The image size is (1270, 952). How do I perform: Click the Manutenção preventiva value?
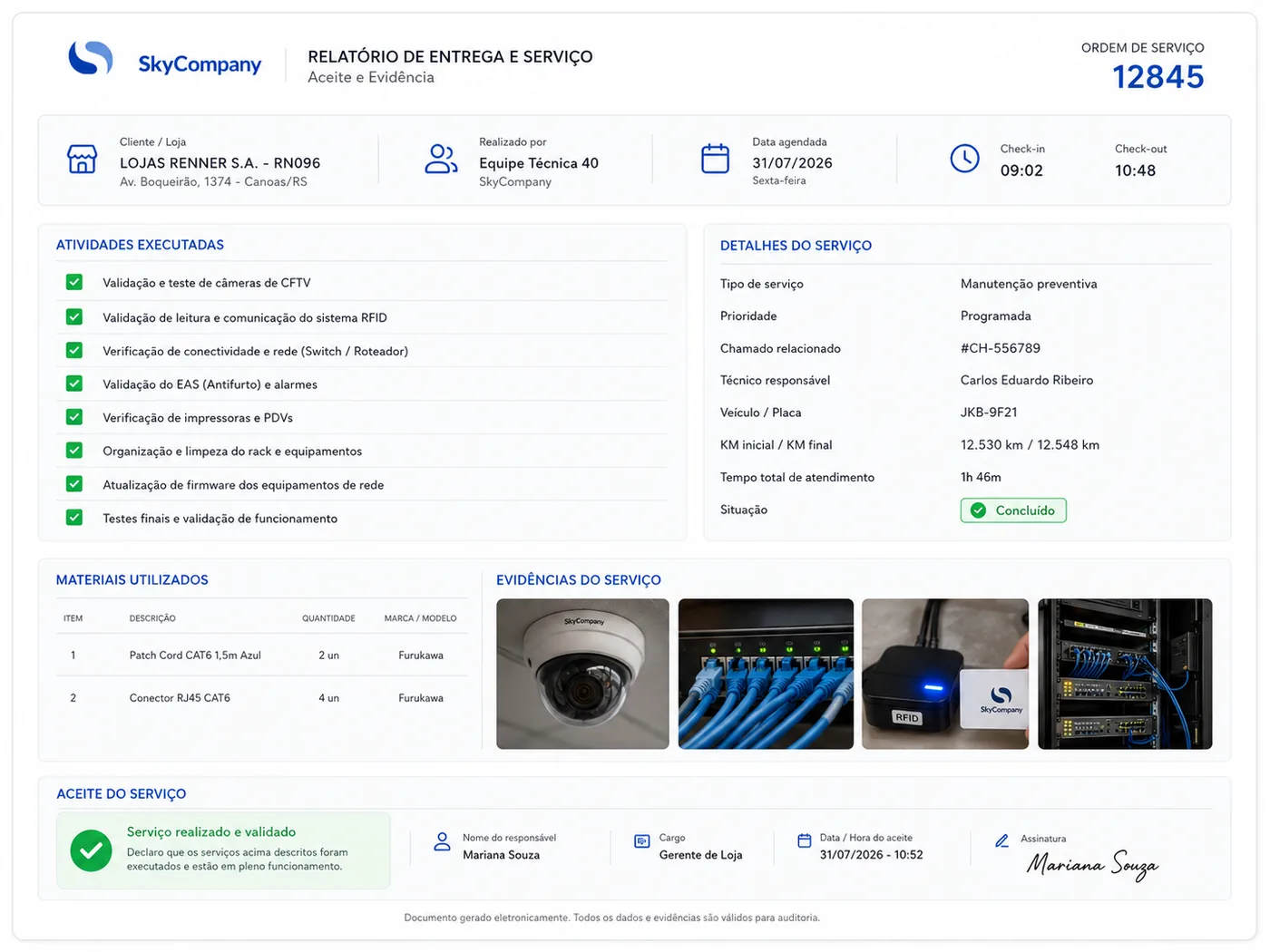click(x=1029, y=284)
